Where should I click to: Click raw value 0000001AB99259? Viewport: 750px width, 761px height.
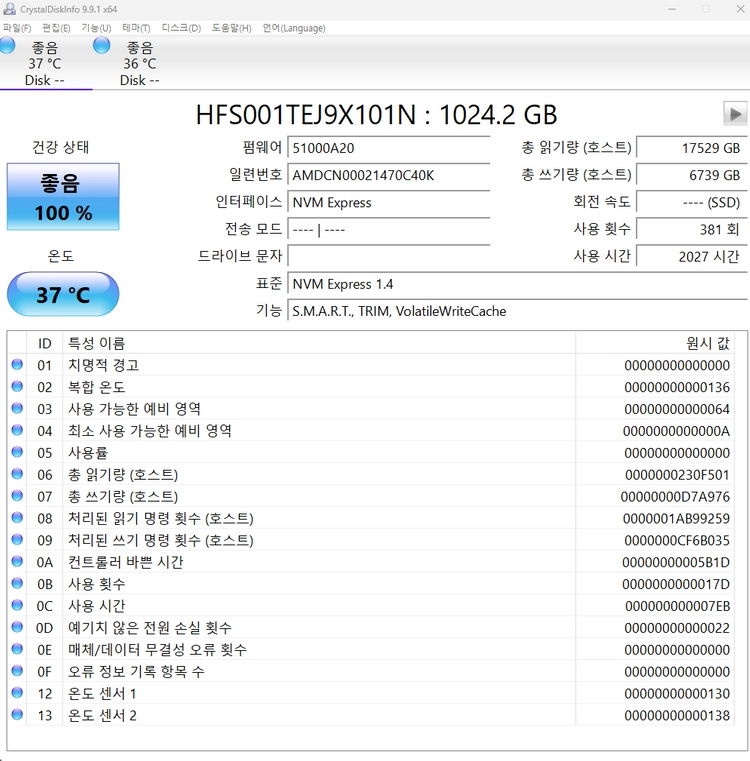point(676,518)
